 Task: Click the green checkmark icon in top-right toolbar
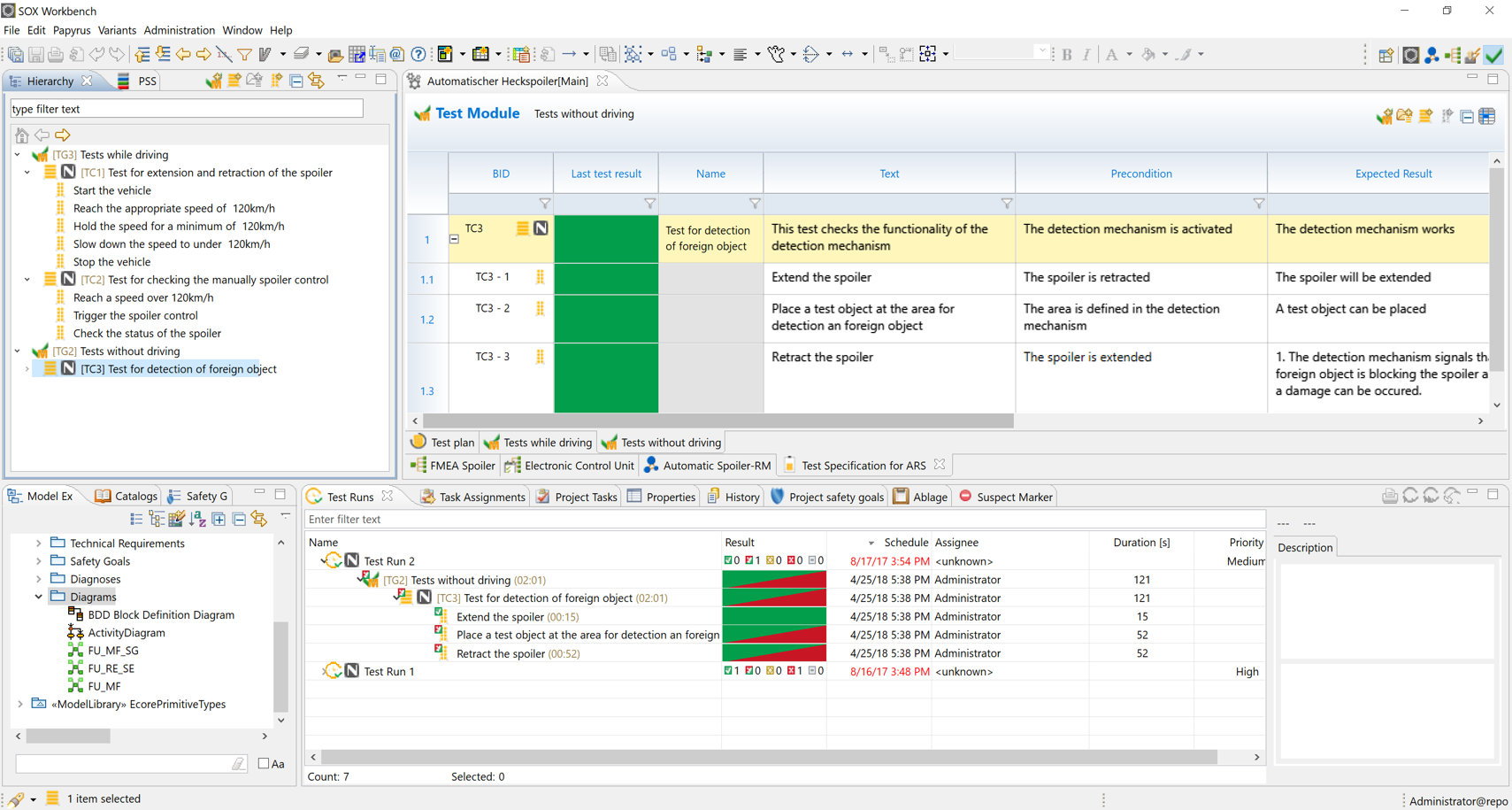1493,55
